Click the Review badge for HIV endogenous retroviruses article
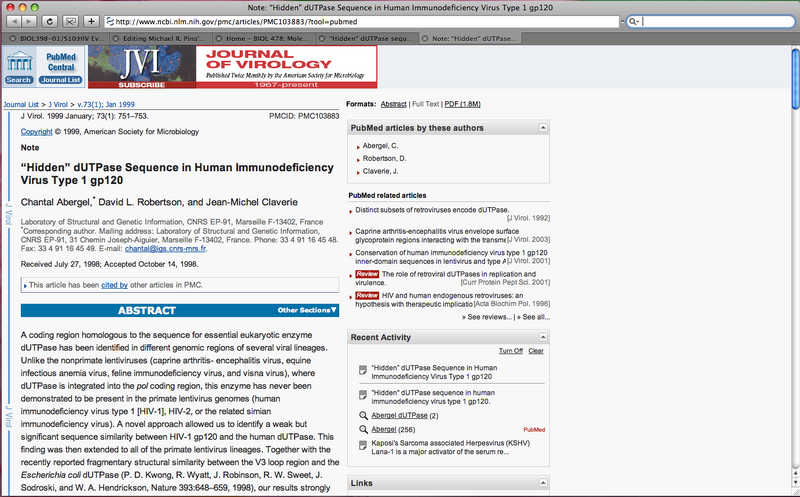 367,295
